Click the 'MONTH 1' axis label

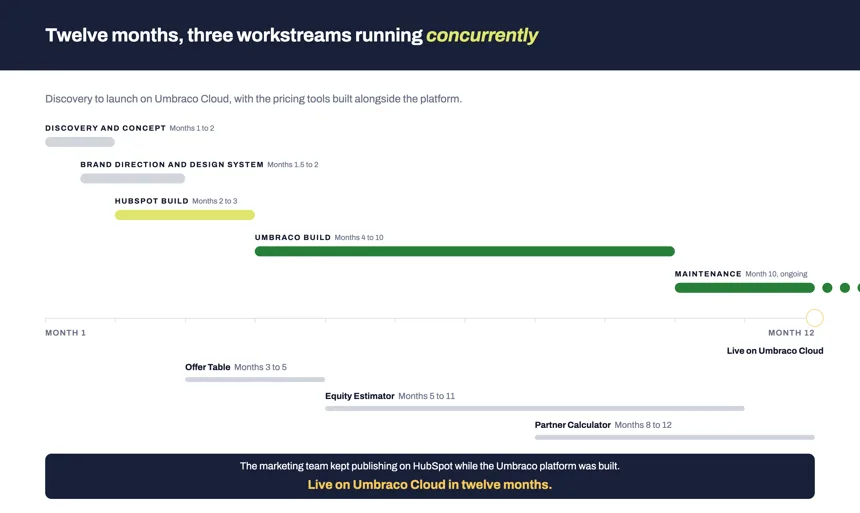coord(65,333)
